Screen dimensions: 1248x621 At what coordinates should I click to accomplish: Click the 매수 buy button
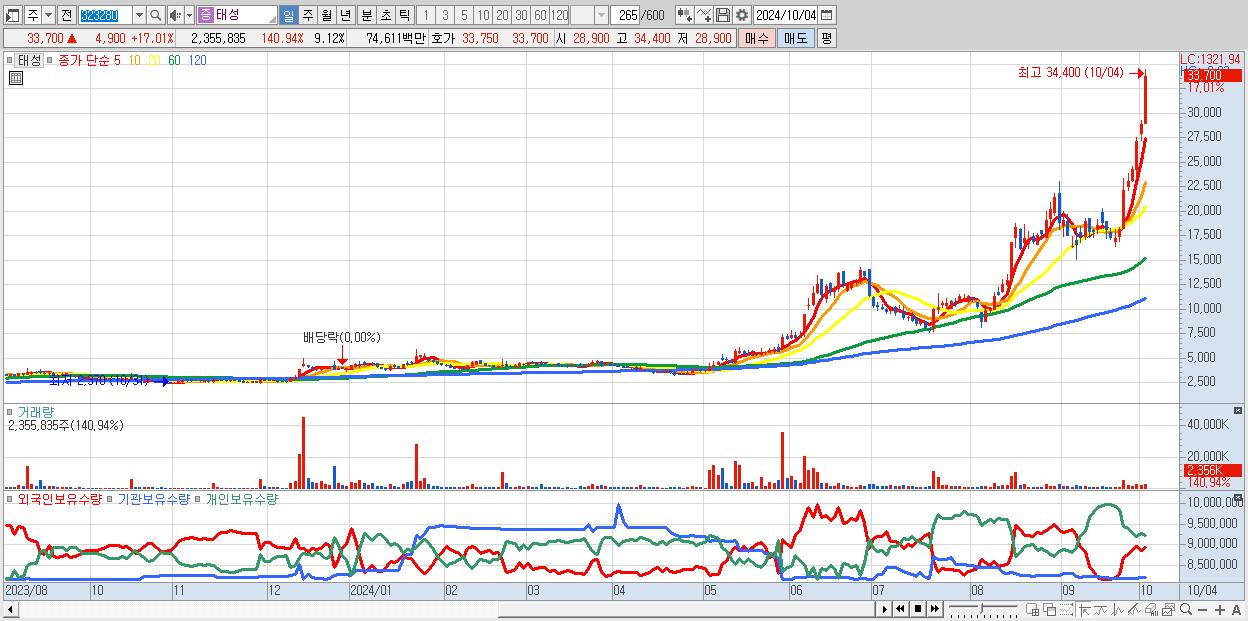[x=758, y=38]
